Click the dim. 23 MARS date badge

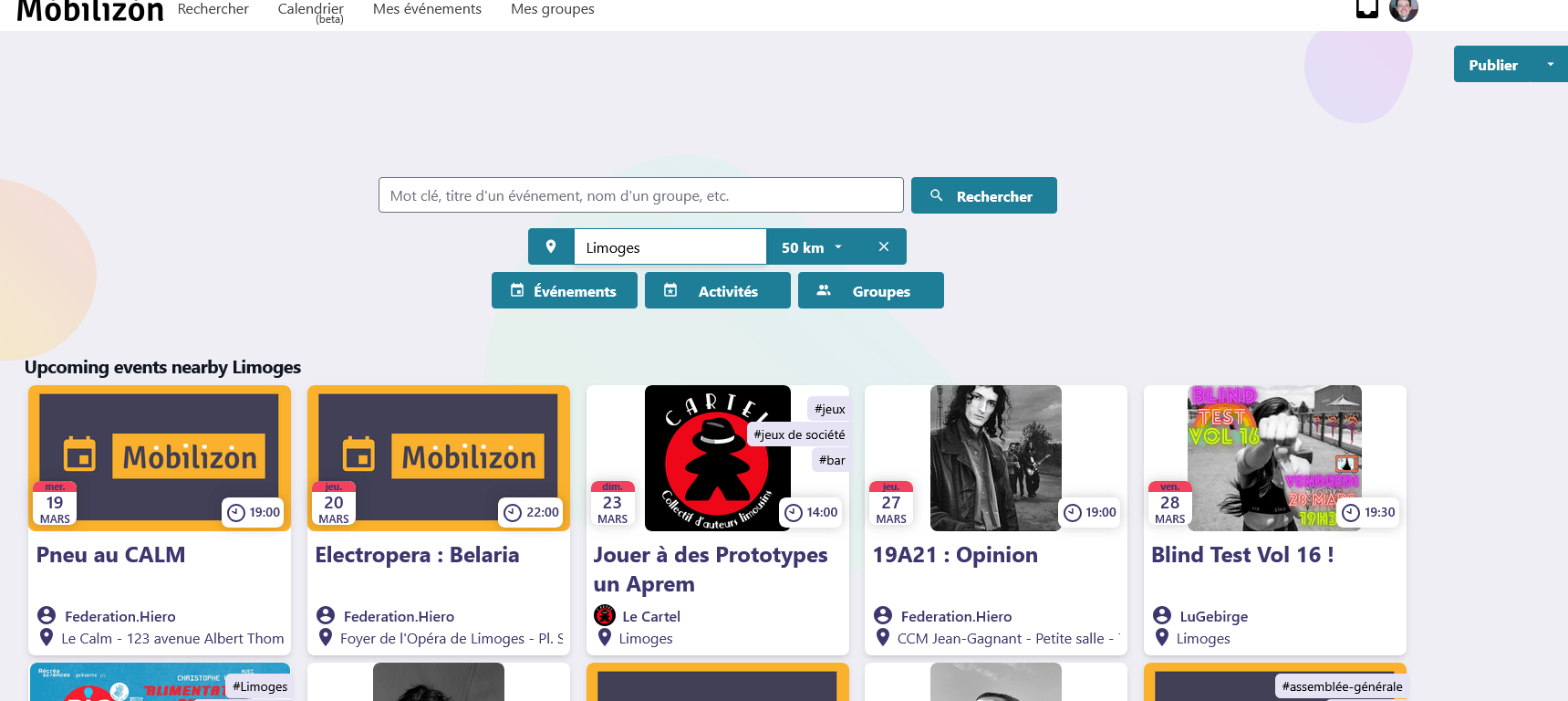(612, 504)
